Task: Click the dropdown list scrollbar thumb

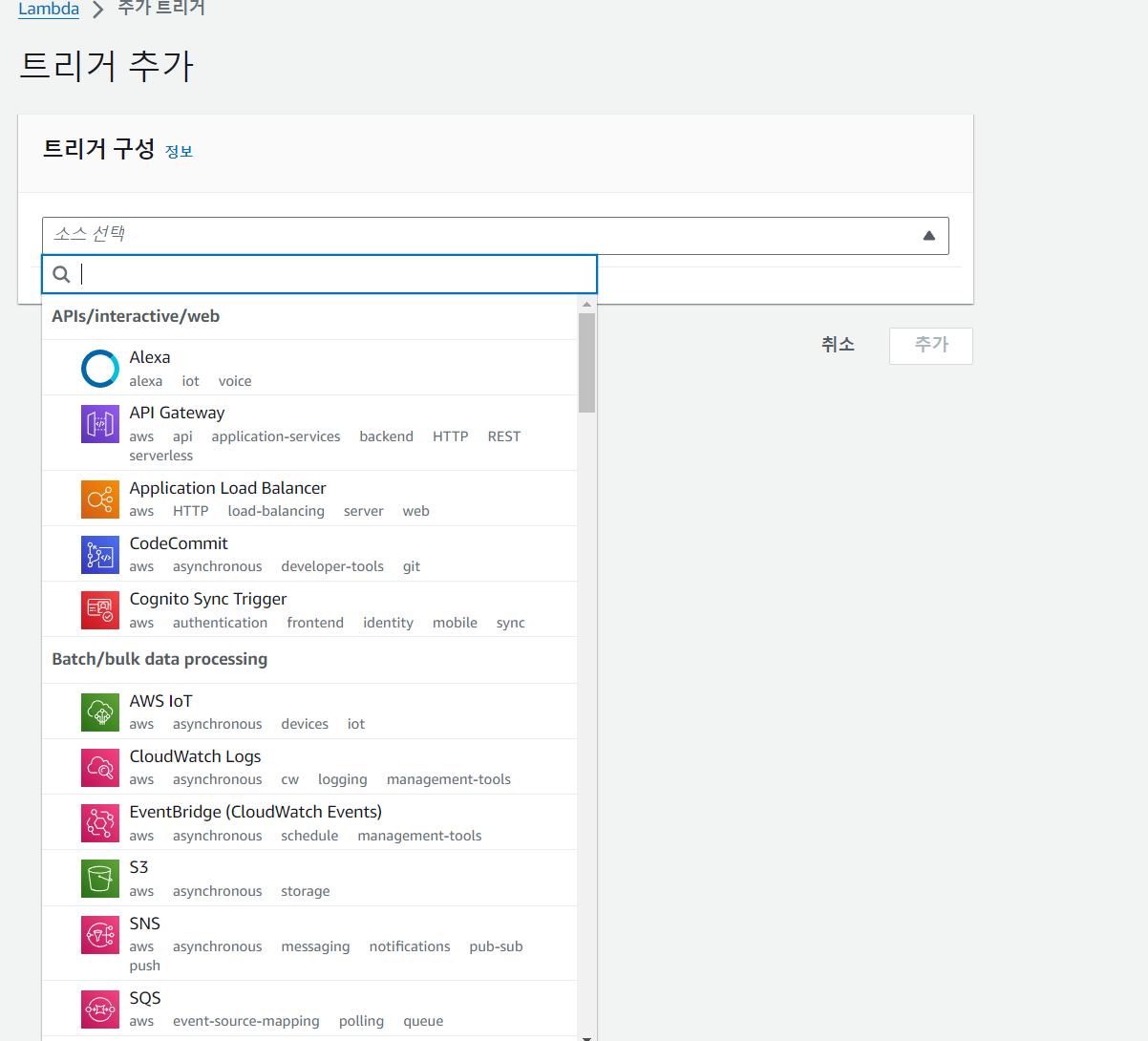Action: [586, 363]
